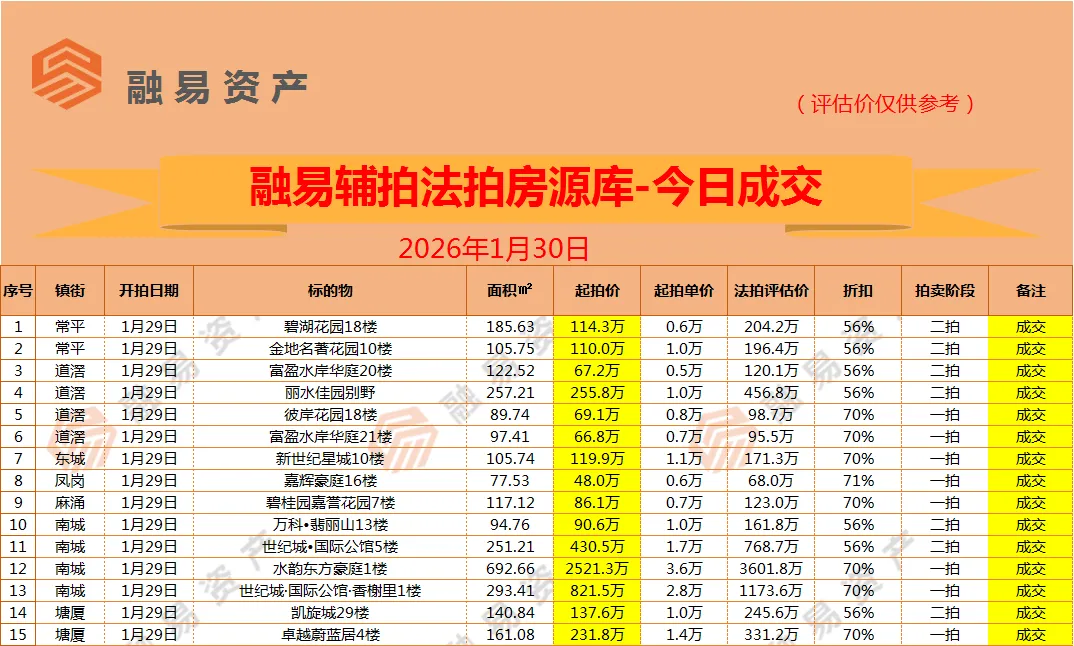Select the 标的物 column header

coord(330,290)
